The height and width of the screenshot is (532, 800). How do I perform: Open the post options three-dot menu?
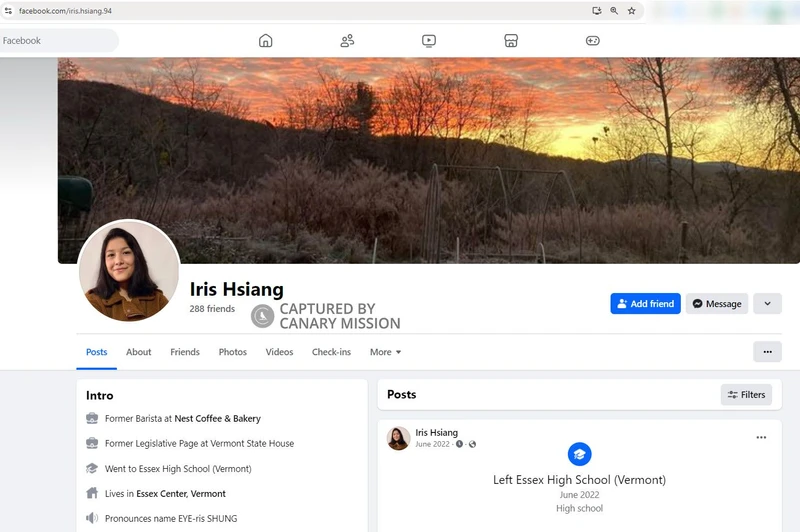(x=761, y=438)
